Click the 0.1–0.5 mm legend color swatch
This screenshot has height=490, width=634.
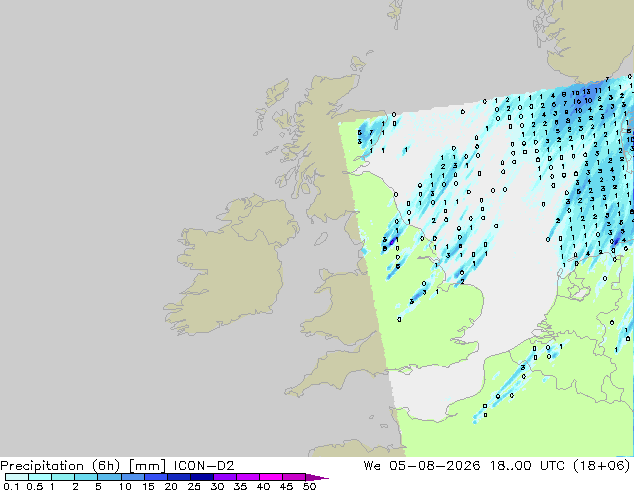pos(17,477)
